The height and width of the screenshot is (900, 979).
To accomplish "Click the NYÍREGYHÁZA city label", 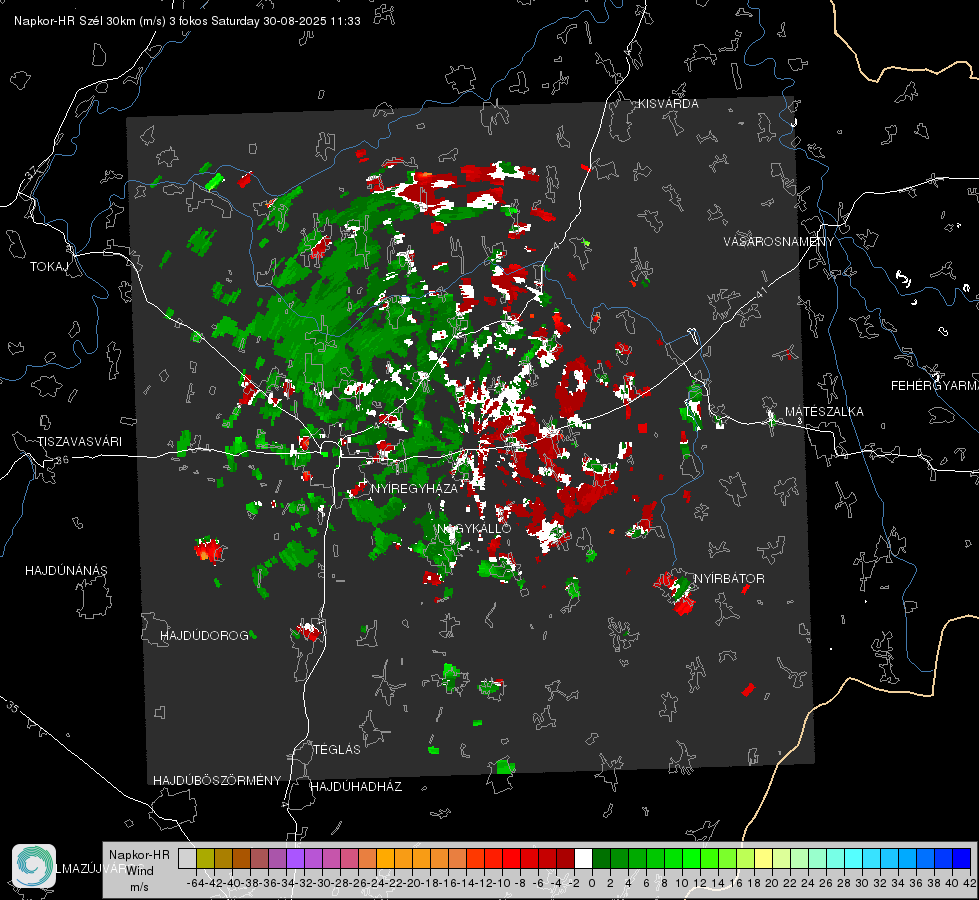I will [414, 488].
